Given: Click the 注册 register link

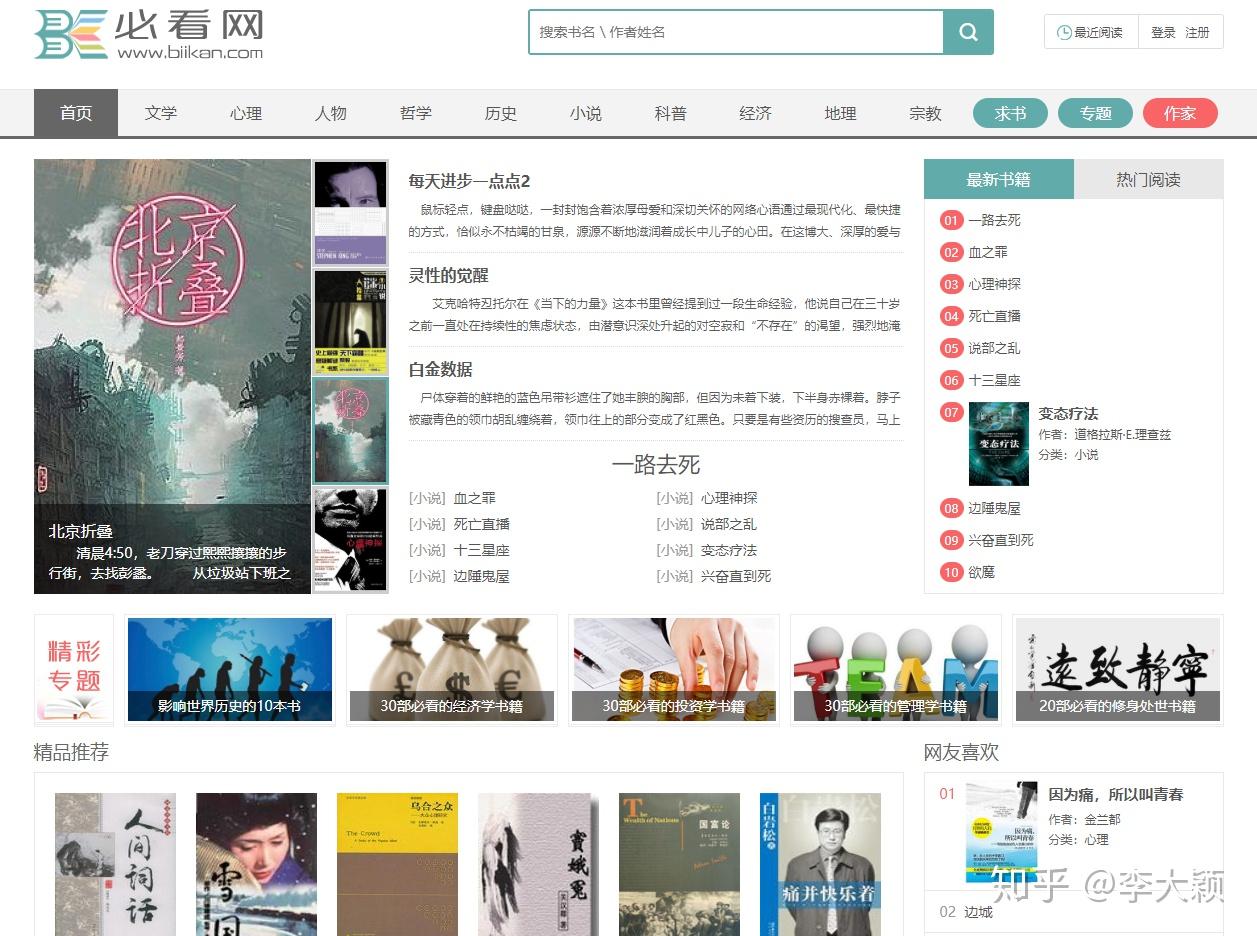Looking at the screenshot, I should pyautogui.click(x=1197, y=32).
